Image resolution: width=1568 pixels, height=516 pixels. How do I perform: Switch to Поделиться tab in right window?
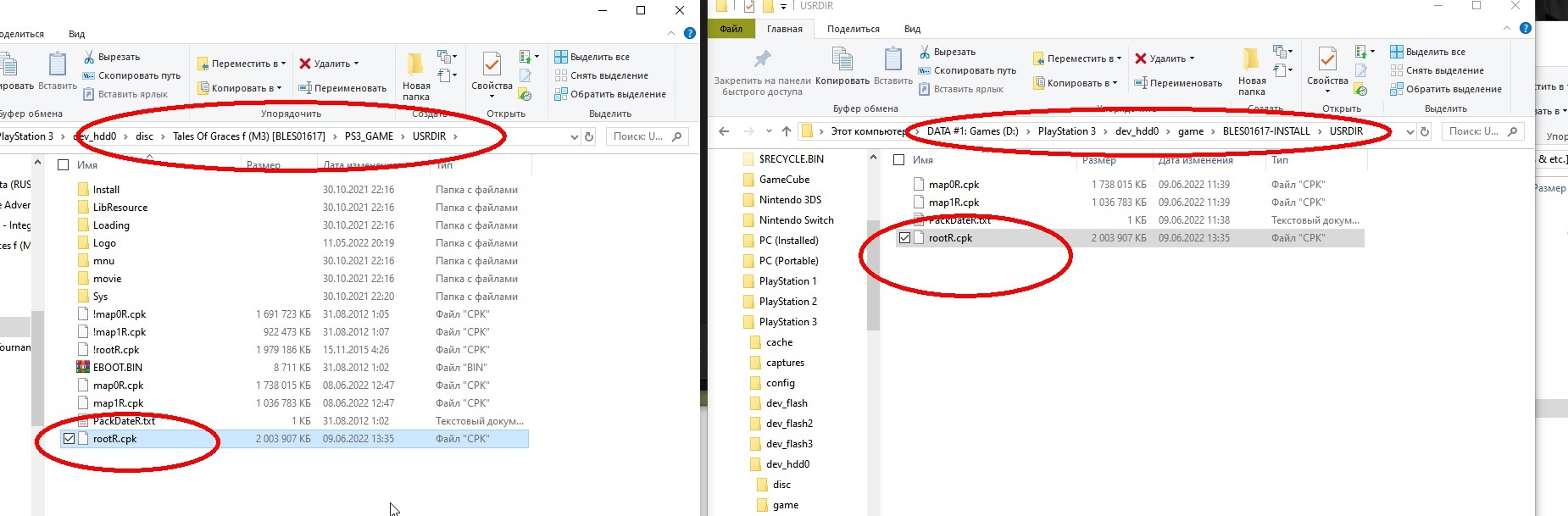[854, 29]
